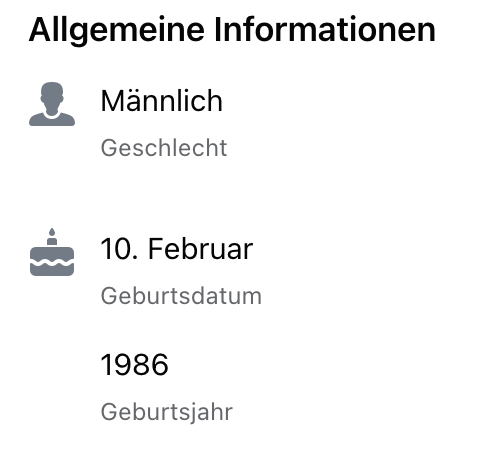Select the 1986 birth year value
Viewport: 480px width, 460px height.
(x=134, y=365)
